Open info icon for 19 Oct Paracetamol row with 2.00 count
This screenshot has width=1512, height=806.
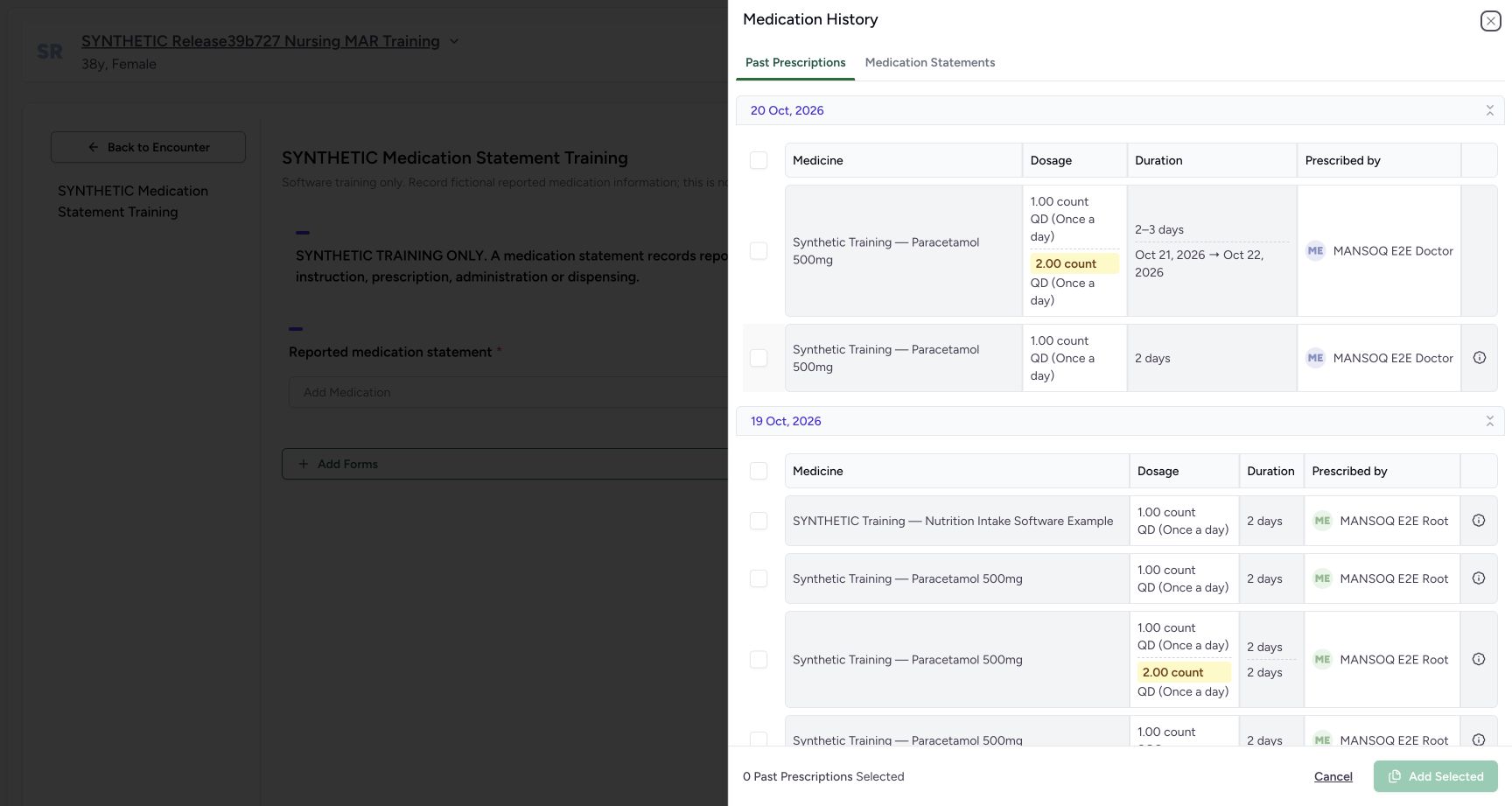tap(1479, 660)
